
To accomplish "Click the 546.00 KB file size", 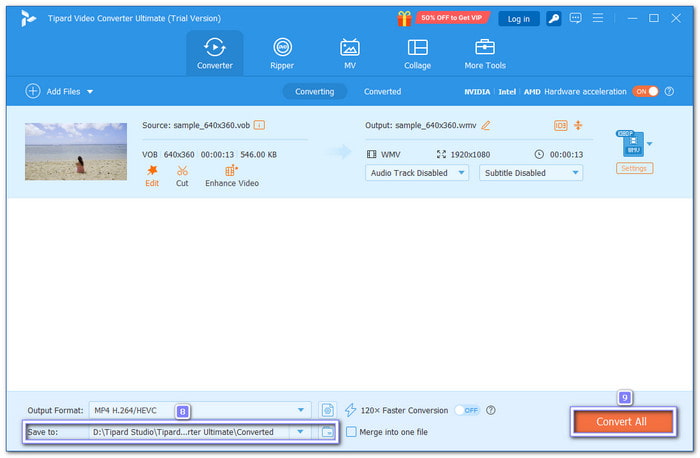I will [x=258, y=154].
